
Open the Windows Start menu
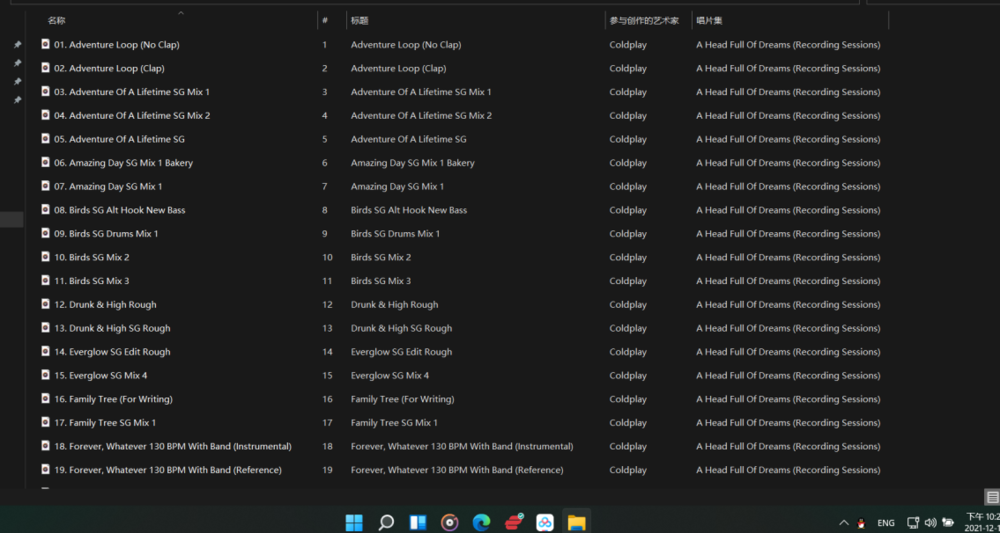click(354, 522)
